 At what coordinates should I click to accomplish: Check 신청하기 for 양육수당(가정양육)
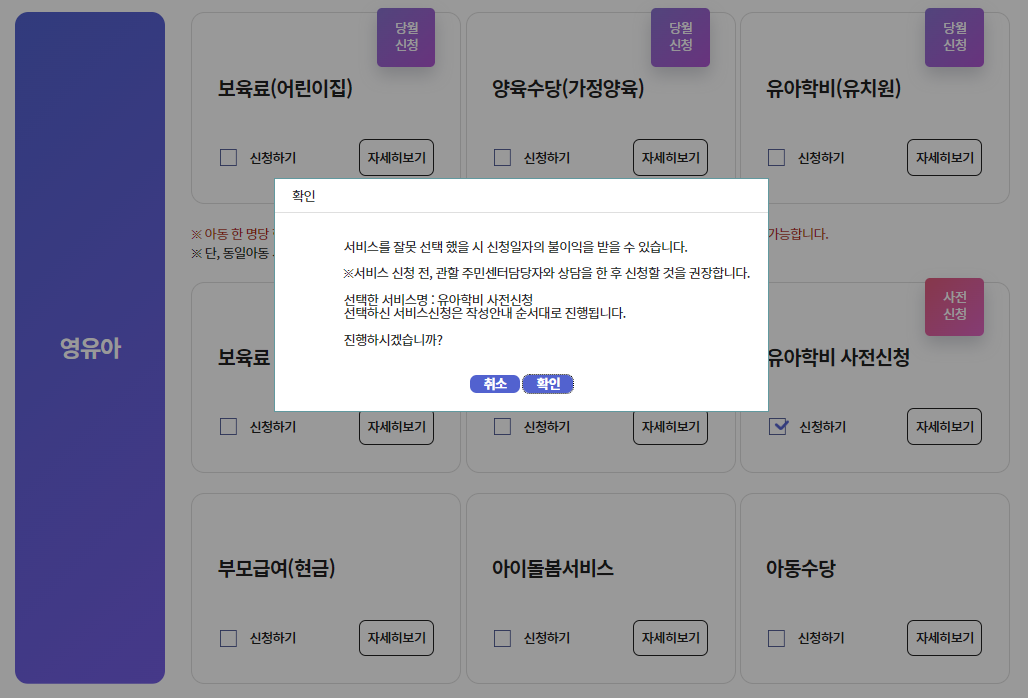click(x=501, y=157)
